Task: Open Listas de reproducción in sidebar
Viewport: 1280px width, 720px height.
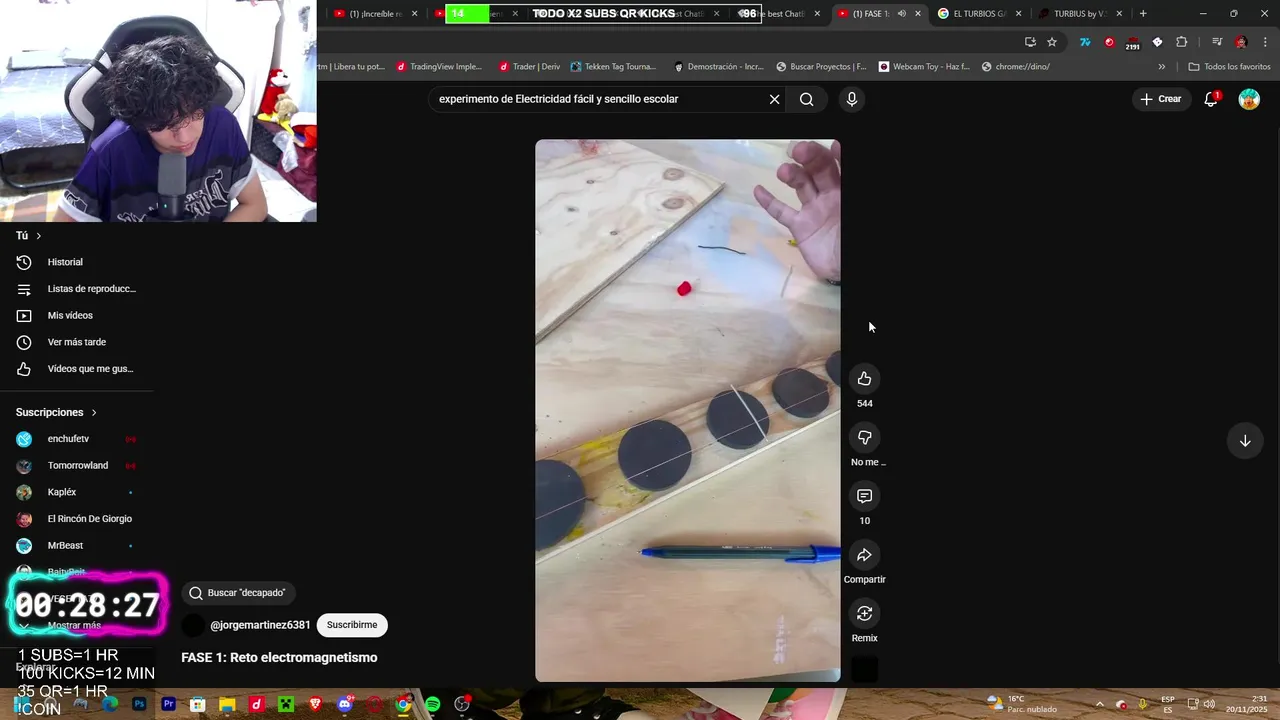Action: [x=76, y=289]
